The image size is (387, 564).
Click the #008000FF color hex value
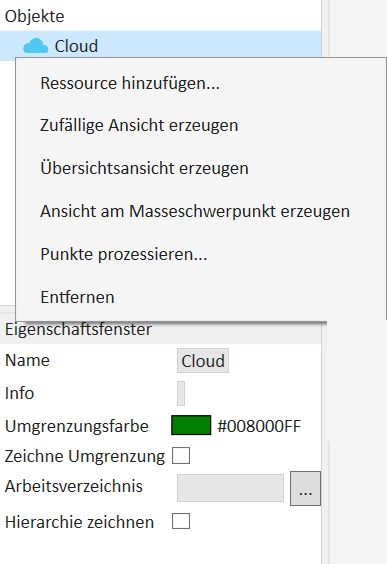point(259,426)
